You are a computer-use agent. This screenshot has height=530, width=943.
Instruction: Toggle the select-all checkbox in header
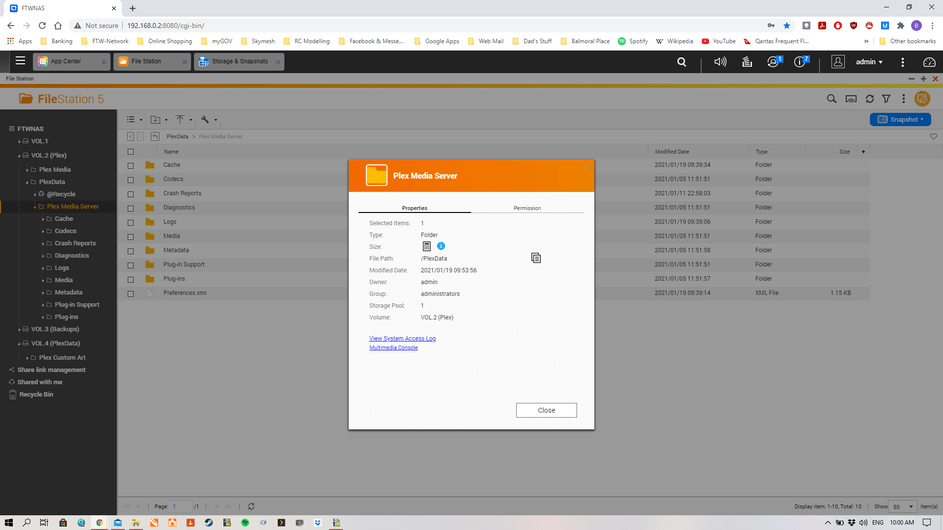pos(131,152)
